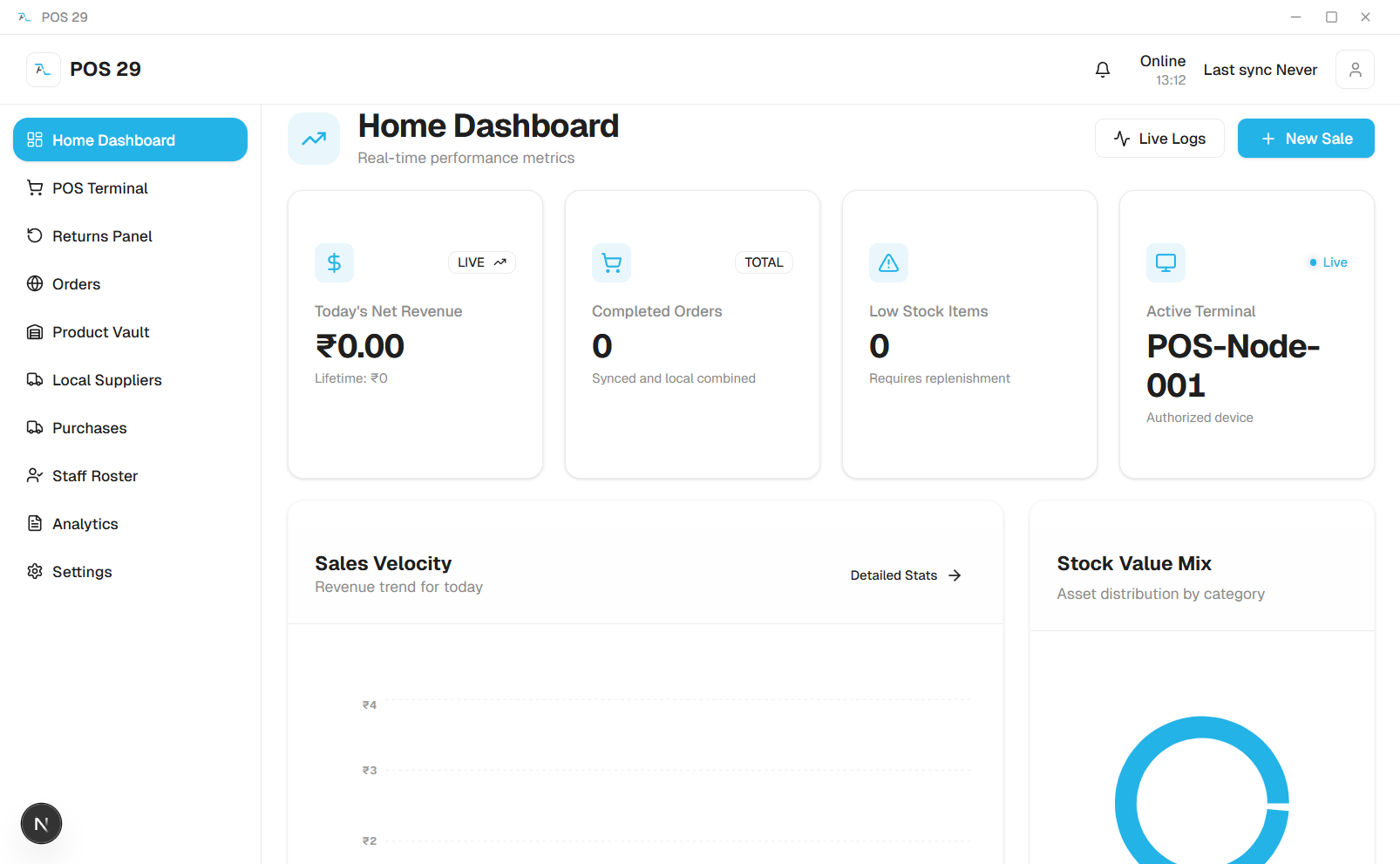Click the Home Dashboard page title
This screenshot has width=1400, height=864.
488,126
